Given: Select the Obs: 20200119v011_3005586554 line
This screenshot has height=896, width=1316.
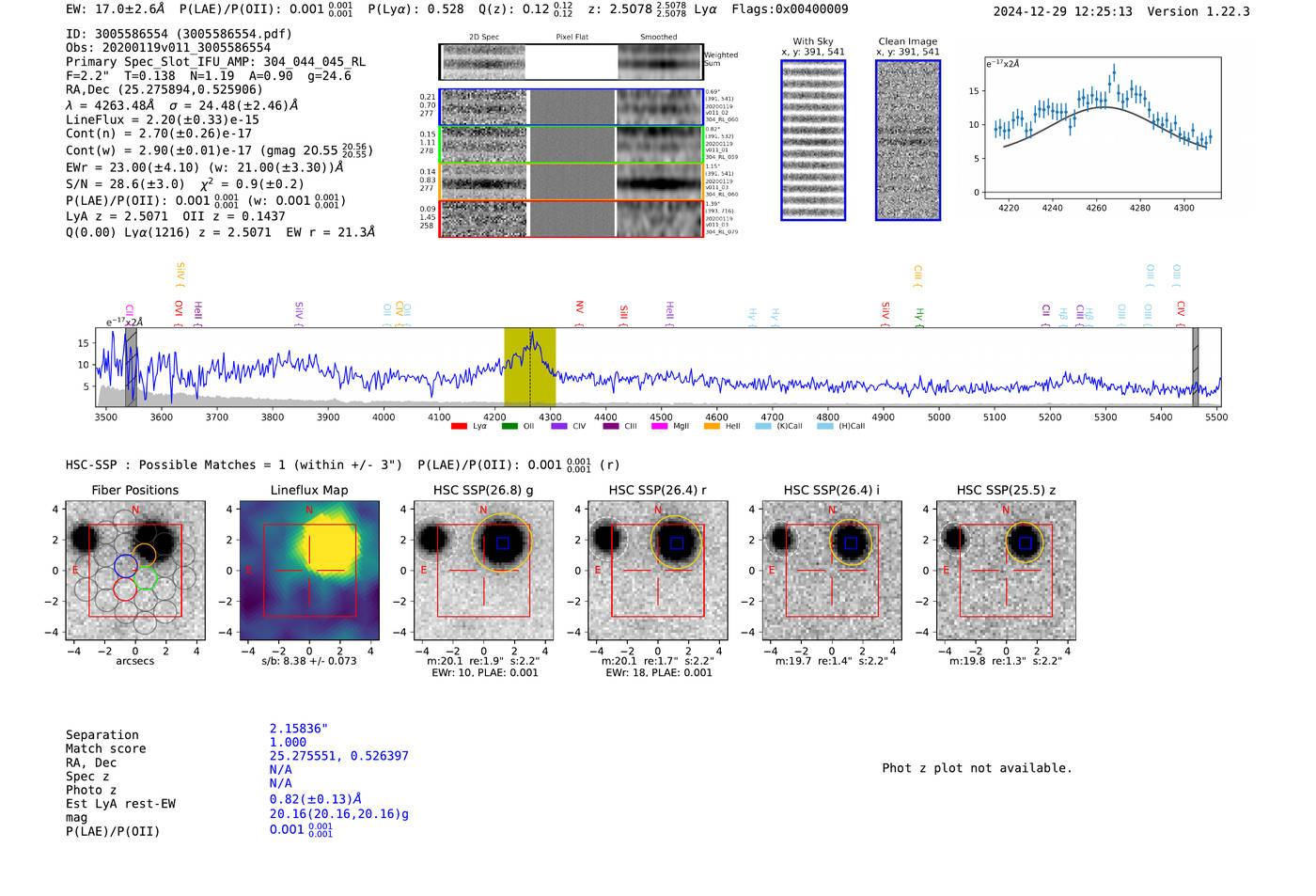Looking at the screenshot, I should tap(168, 48).
